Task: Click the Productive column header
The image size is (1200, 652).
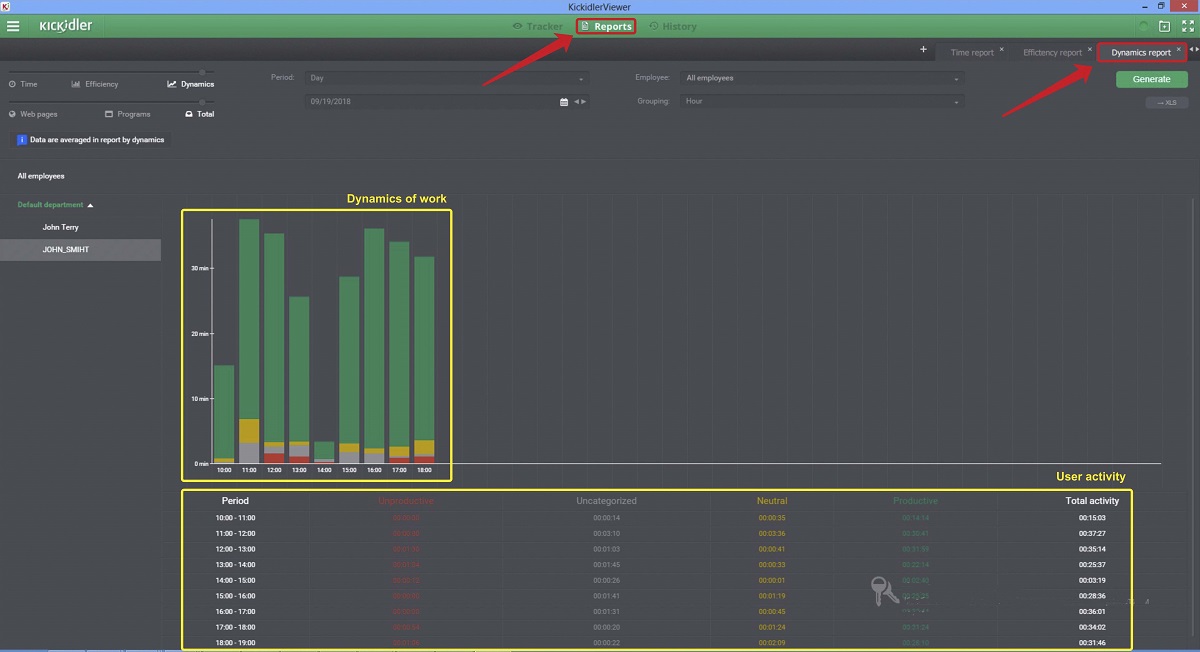Action: 915,501
